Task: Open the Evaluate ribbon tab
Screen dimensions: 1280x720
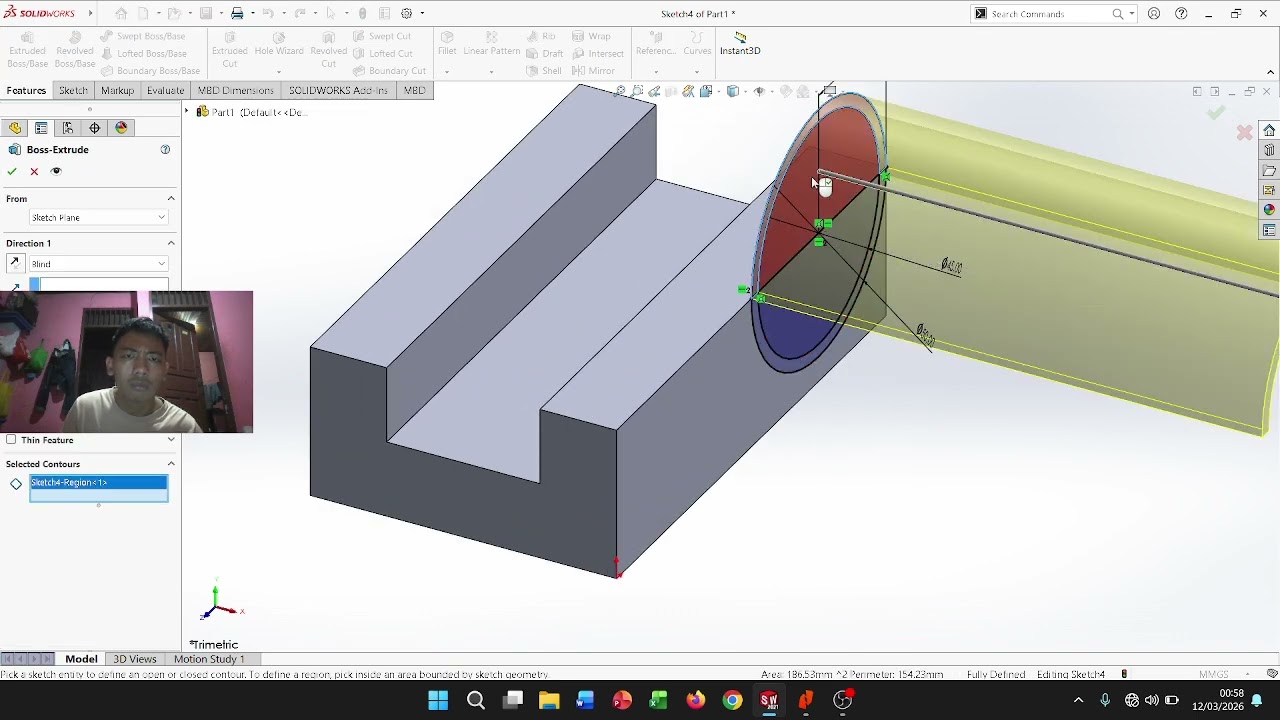Action: (x=165, y=91)
